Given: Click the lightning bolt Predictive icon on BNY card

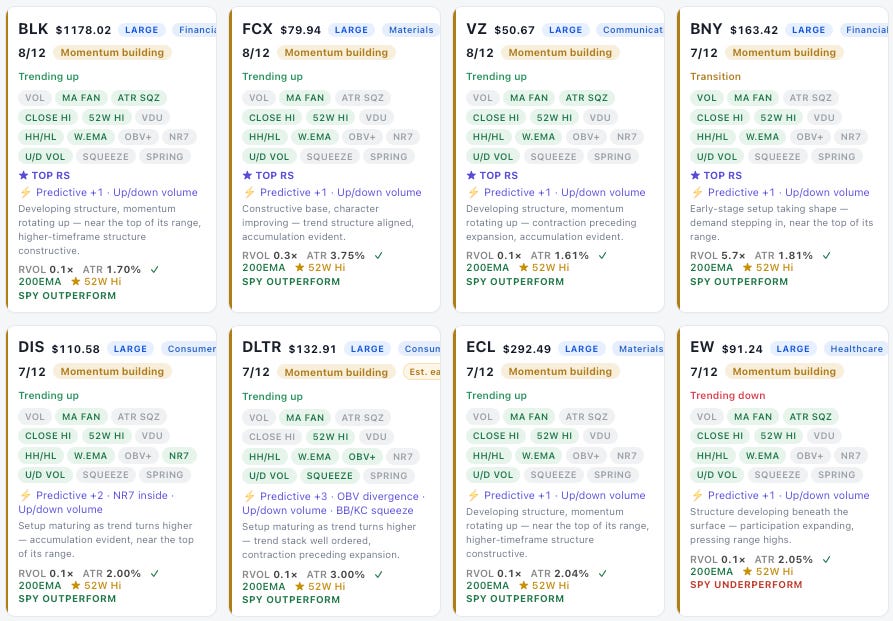Looking at the screenshot, I should 696,193.
